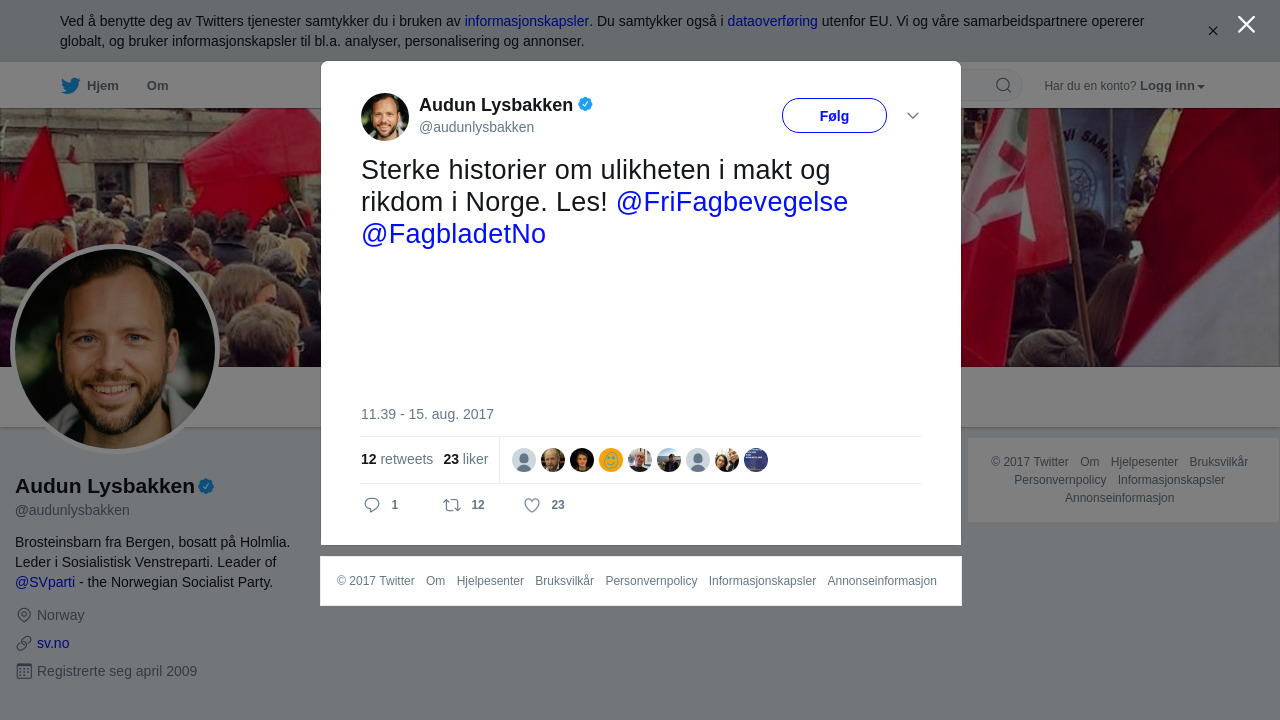Open tweet options chevron next to Følg

pyautogui.click(x=913, y=116)
